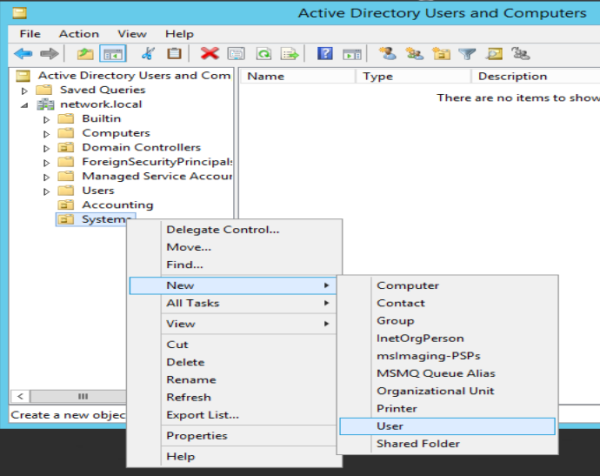Sort by the Name column header

298,76
